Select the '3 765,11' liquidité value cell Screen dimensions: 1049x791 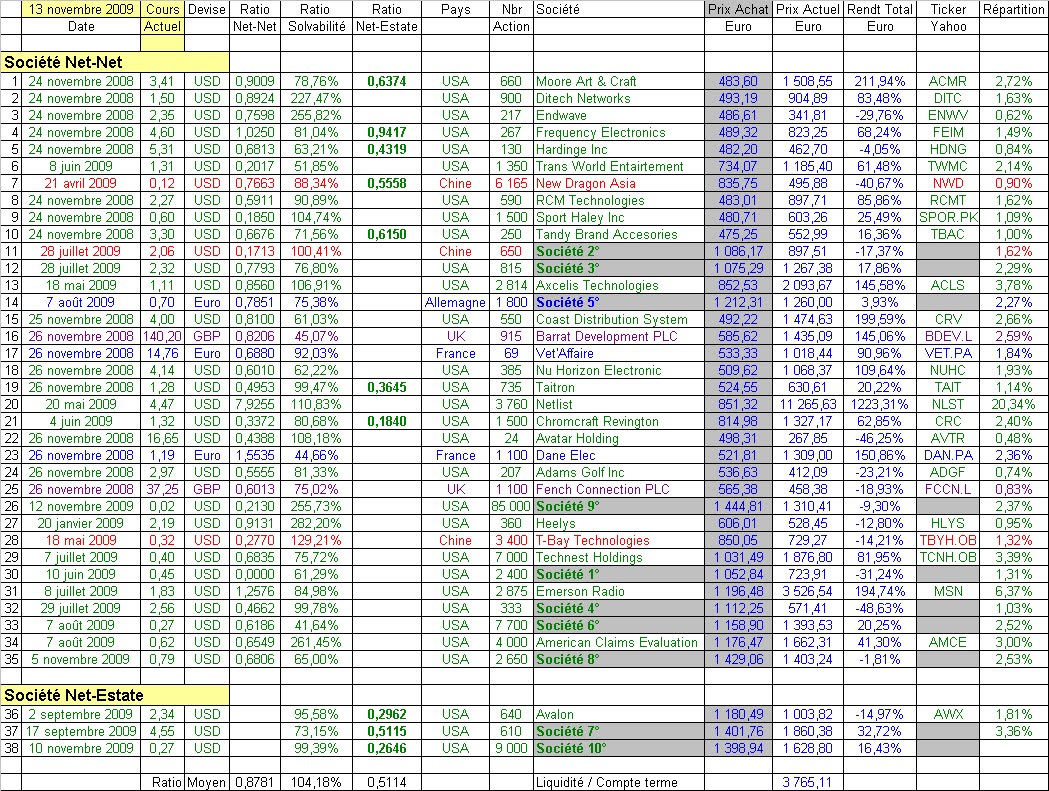[807, 782]
